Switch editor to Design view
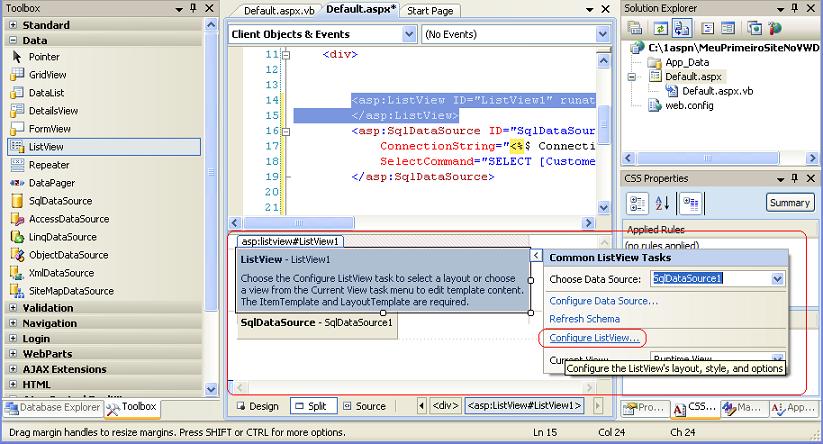 257,406
